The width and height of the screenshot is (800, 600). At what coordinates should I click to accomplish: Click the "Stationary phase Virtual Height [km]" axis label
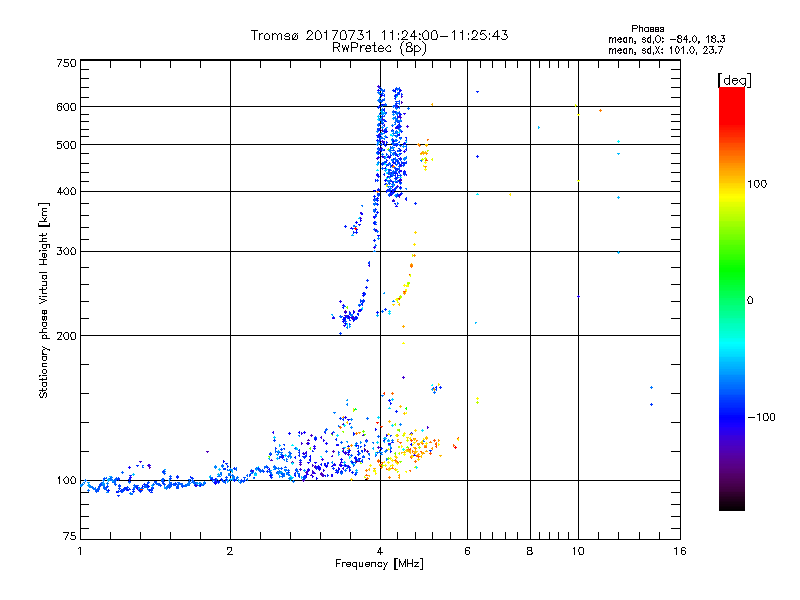44,301
